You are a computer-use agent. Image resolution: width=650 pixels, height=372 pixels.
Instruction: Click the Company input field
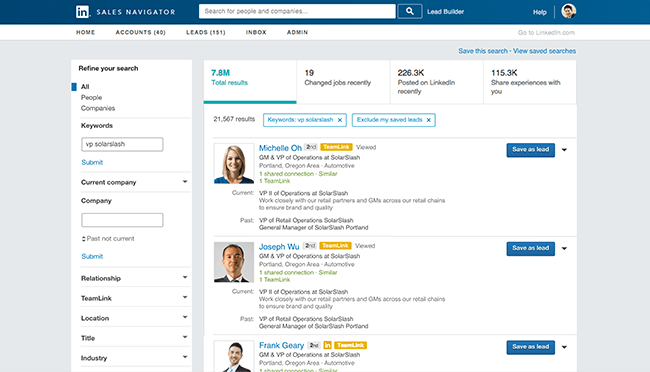click(122, 220)
